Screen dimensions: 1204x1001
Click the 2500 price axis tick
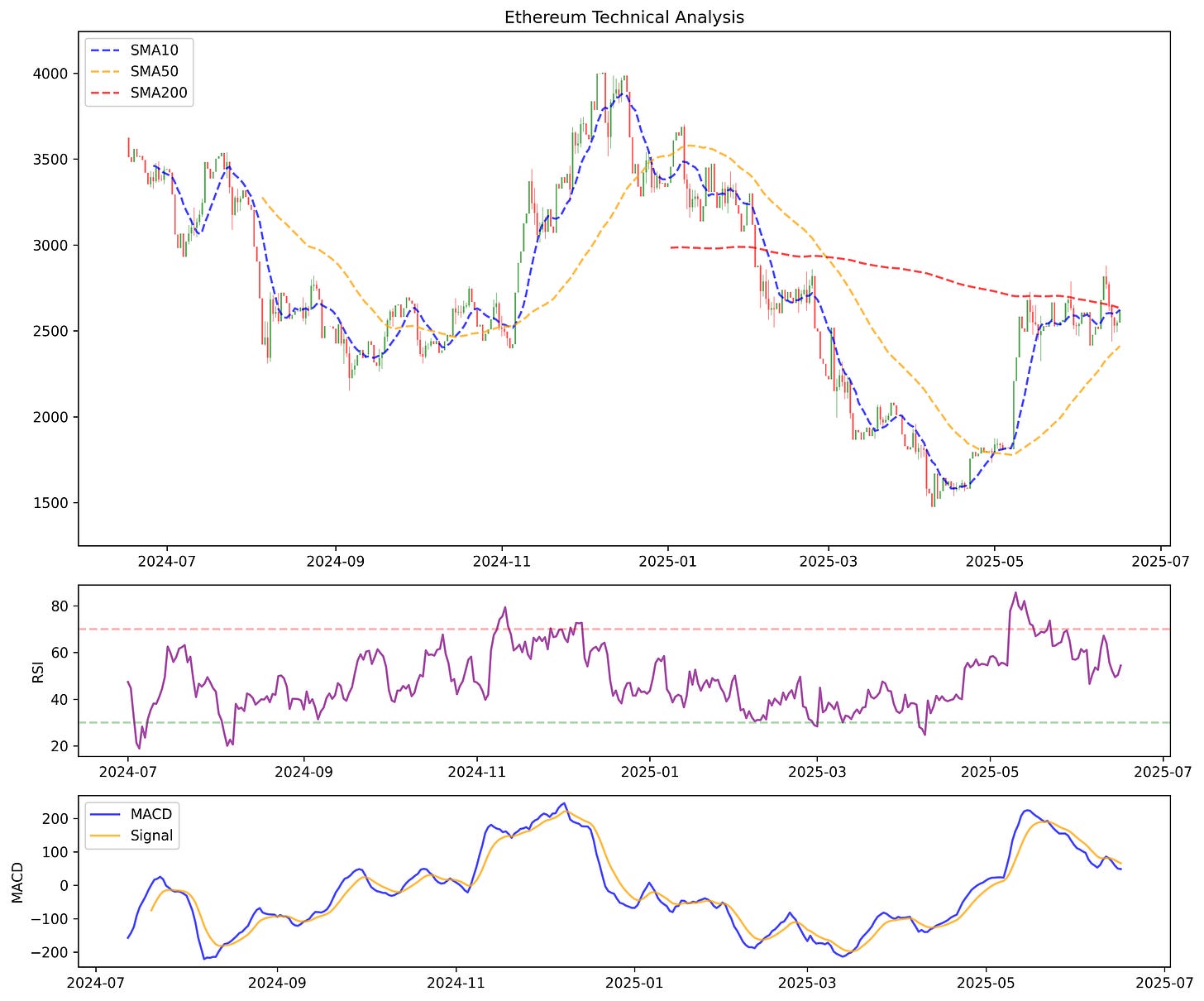(x=51, y=332)
